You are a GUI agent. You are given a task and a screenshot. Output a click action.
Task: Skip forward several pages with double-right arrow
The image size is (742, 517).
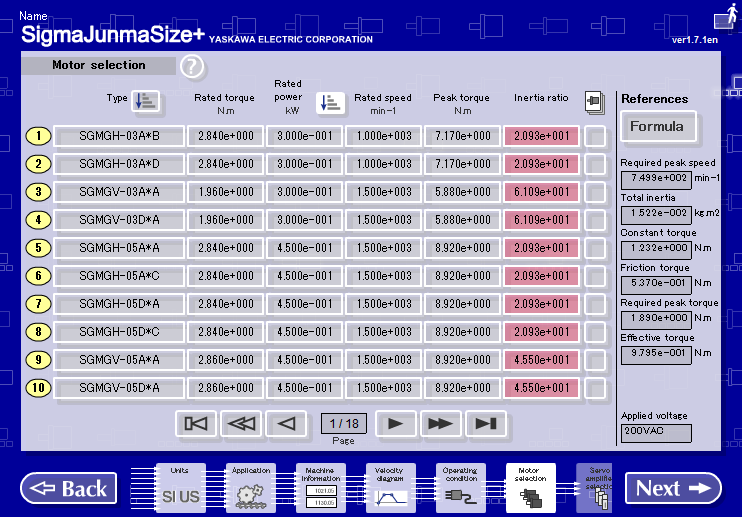tap(441, 423)
